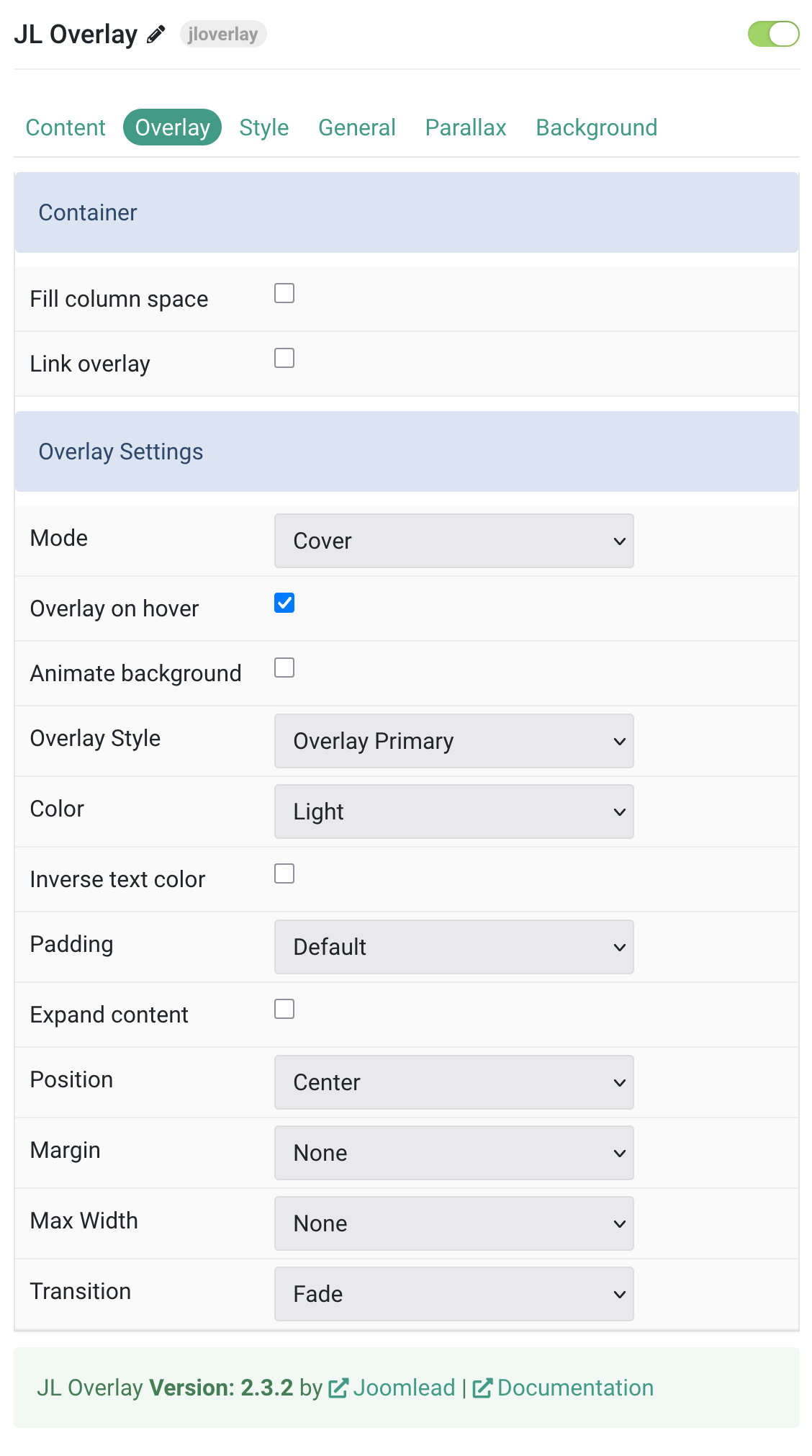812x1456 pixels.
Task: Tick the Inverse text color checkbox
Action: tap(284, 873)
